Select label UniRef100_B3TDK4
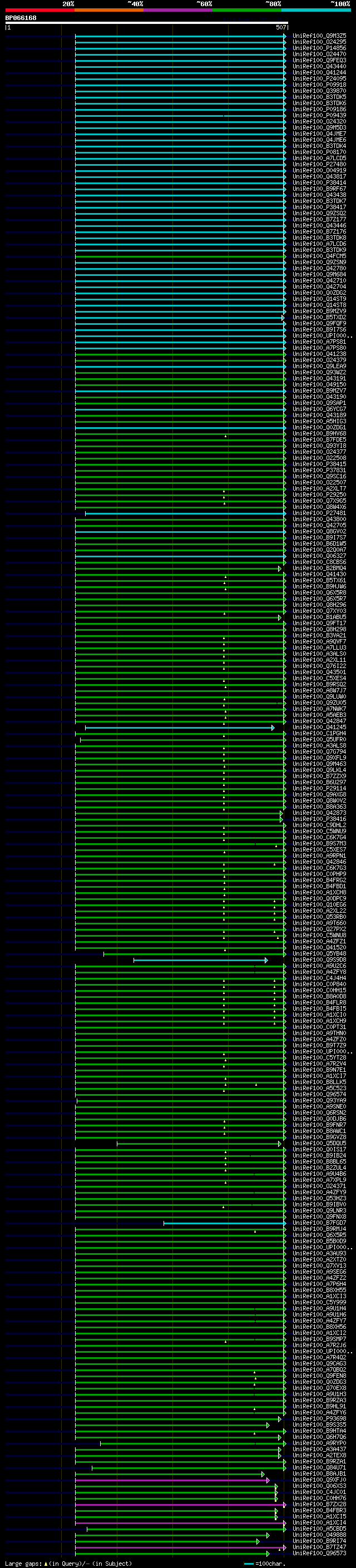 [319, 146]
